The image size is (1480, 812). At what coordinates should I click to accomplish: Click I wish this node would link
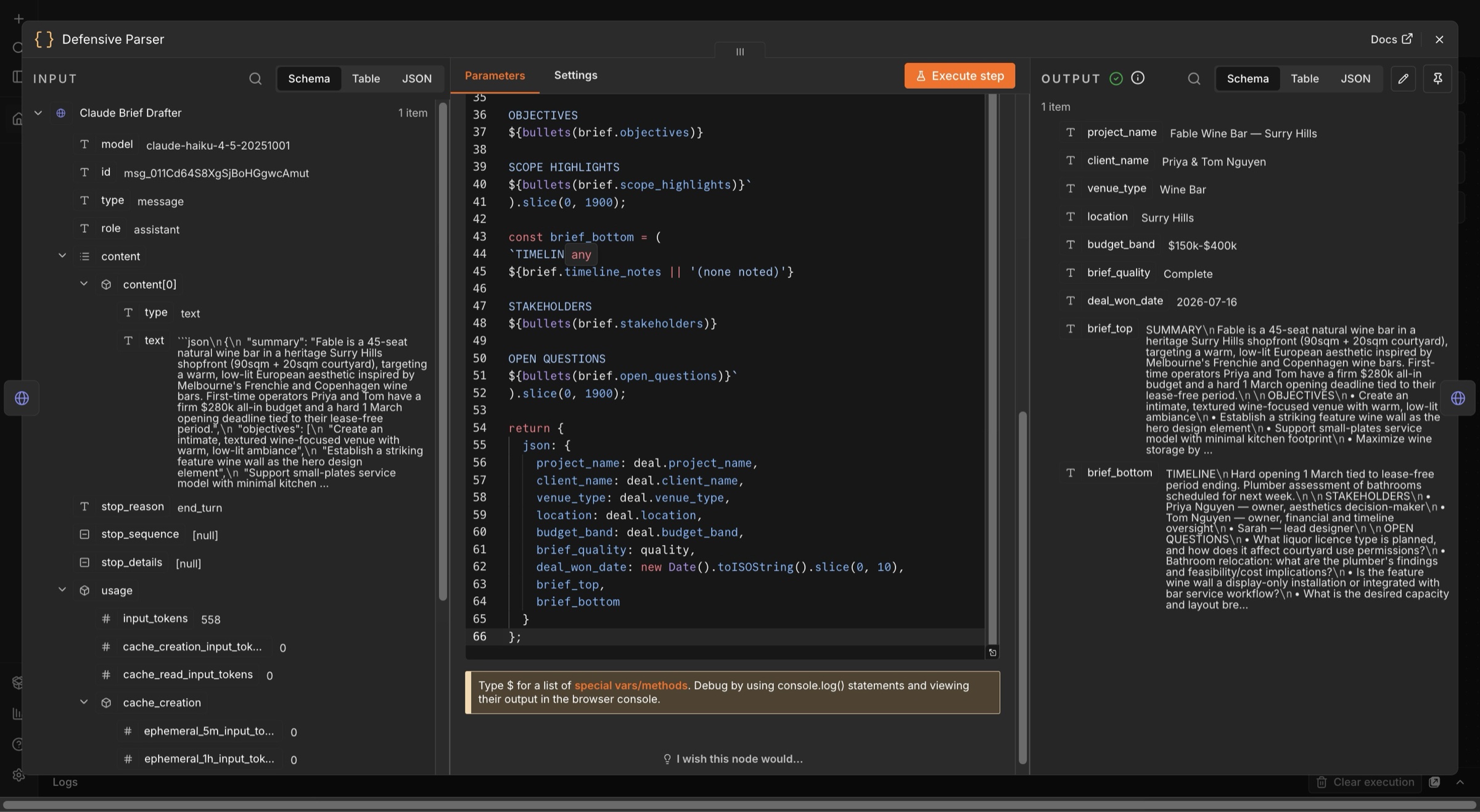(x=733, y=759)
